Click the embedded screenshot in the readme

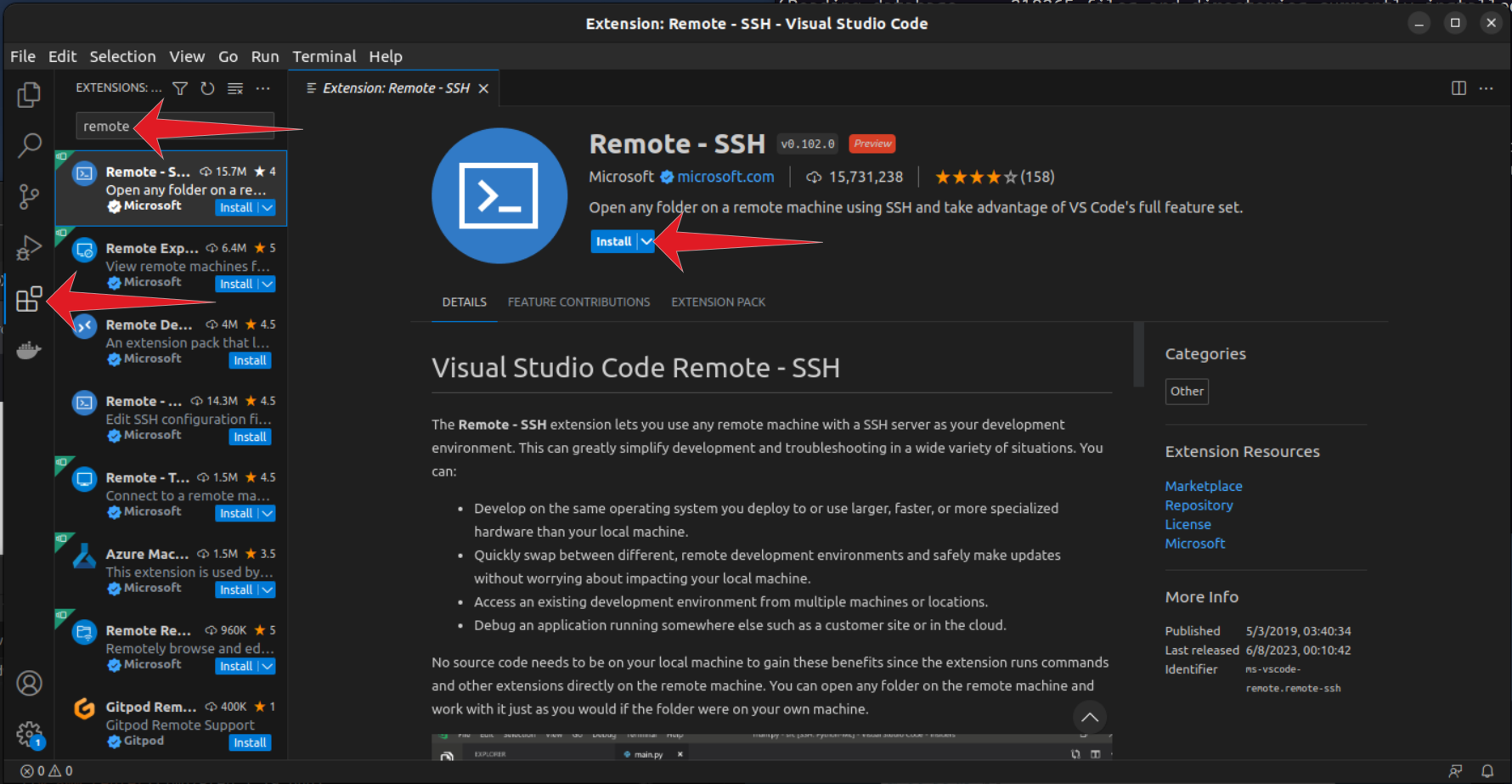(x=771, y=747)
